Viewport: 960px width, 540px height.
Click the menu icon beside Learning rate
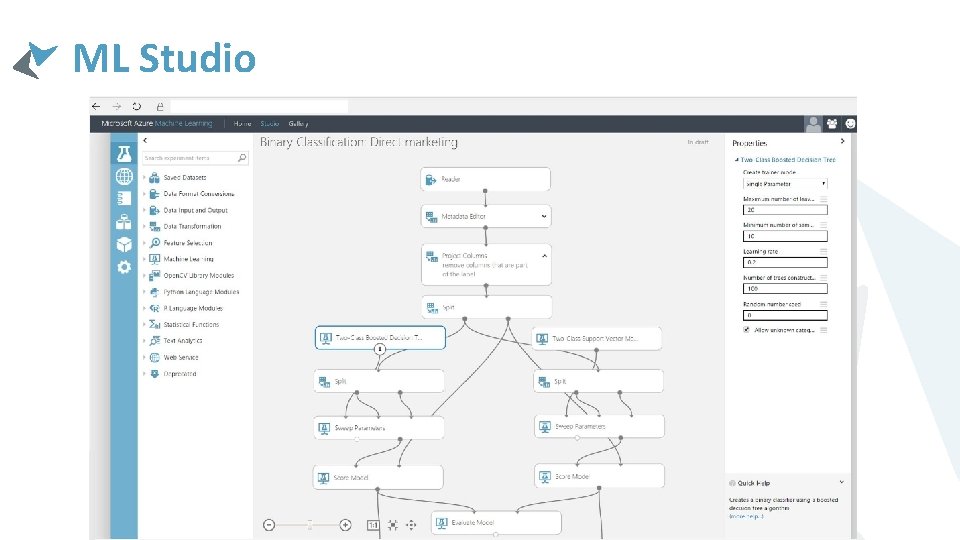823,251
